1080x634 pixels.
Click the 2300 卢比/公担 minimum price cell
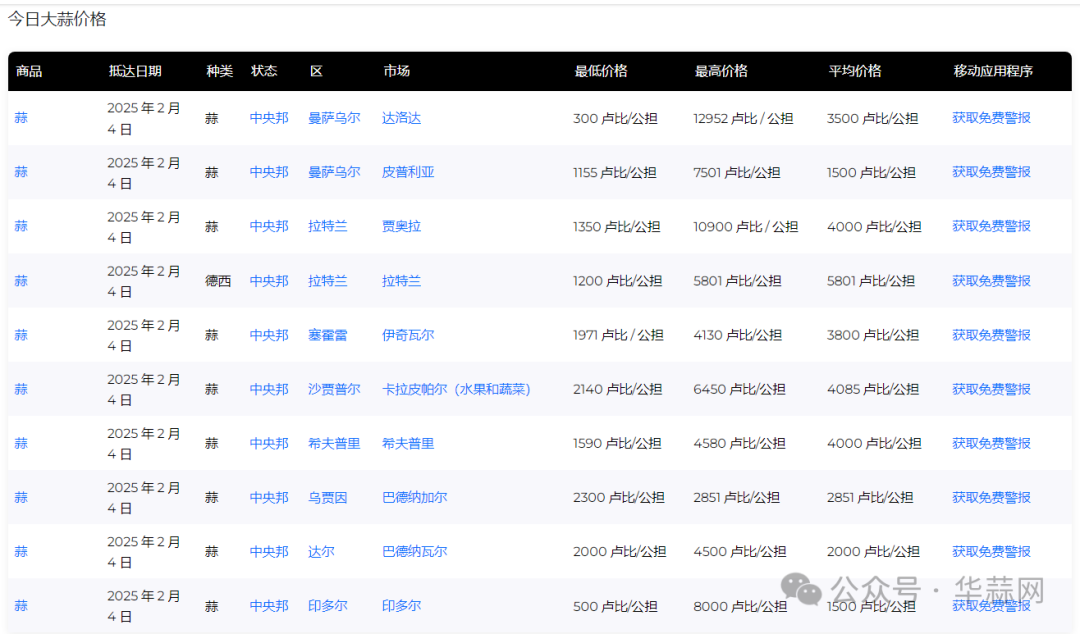(619, 498)
